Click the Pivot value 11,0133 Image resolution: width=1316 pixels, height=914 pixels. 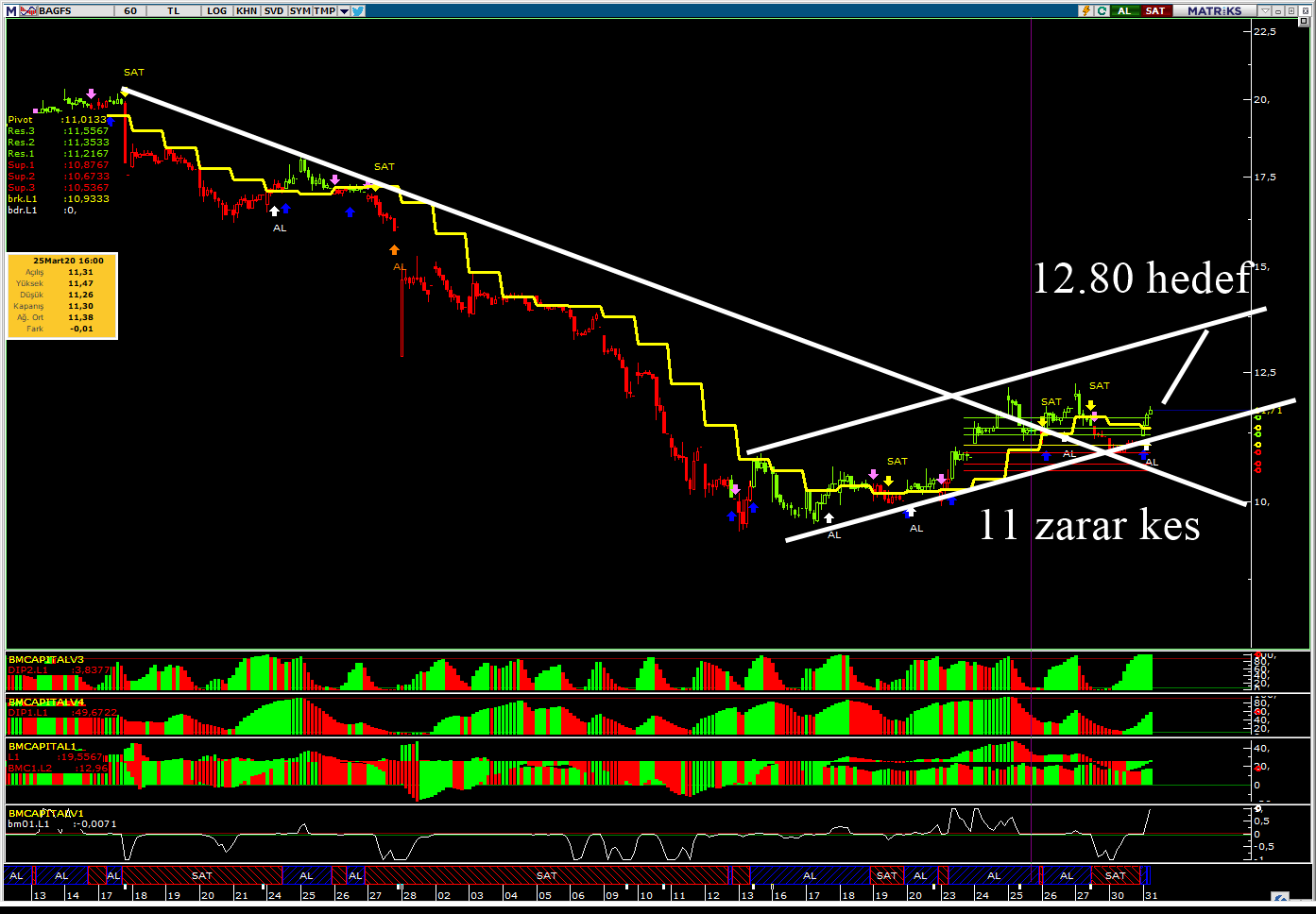click(x=86, y=120)
